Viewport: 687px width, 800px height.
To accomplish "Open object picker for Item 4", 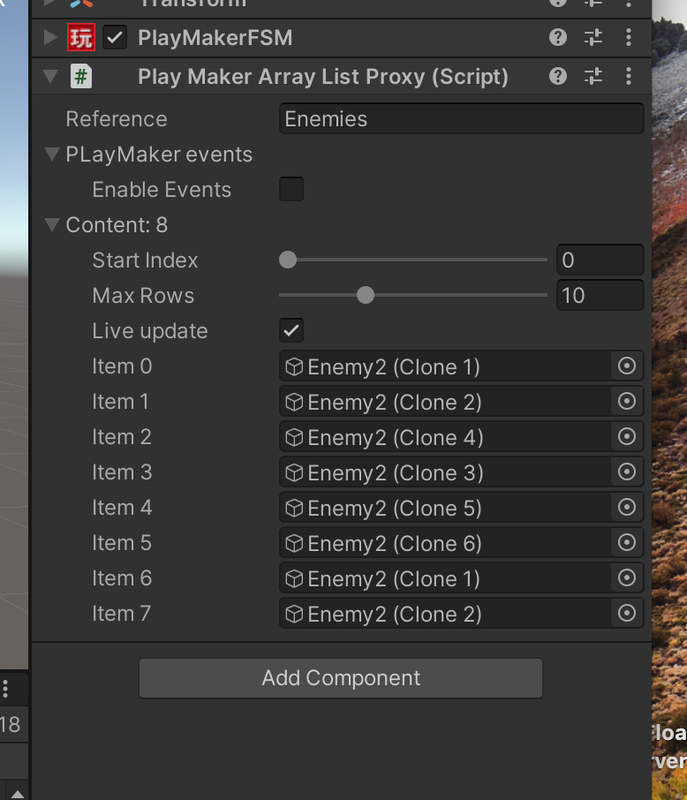I will pos(627,507).
